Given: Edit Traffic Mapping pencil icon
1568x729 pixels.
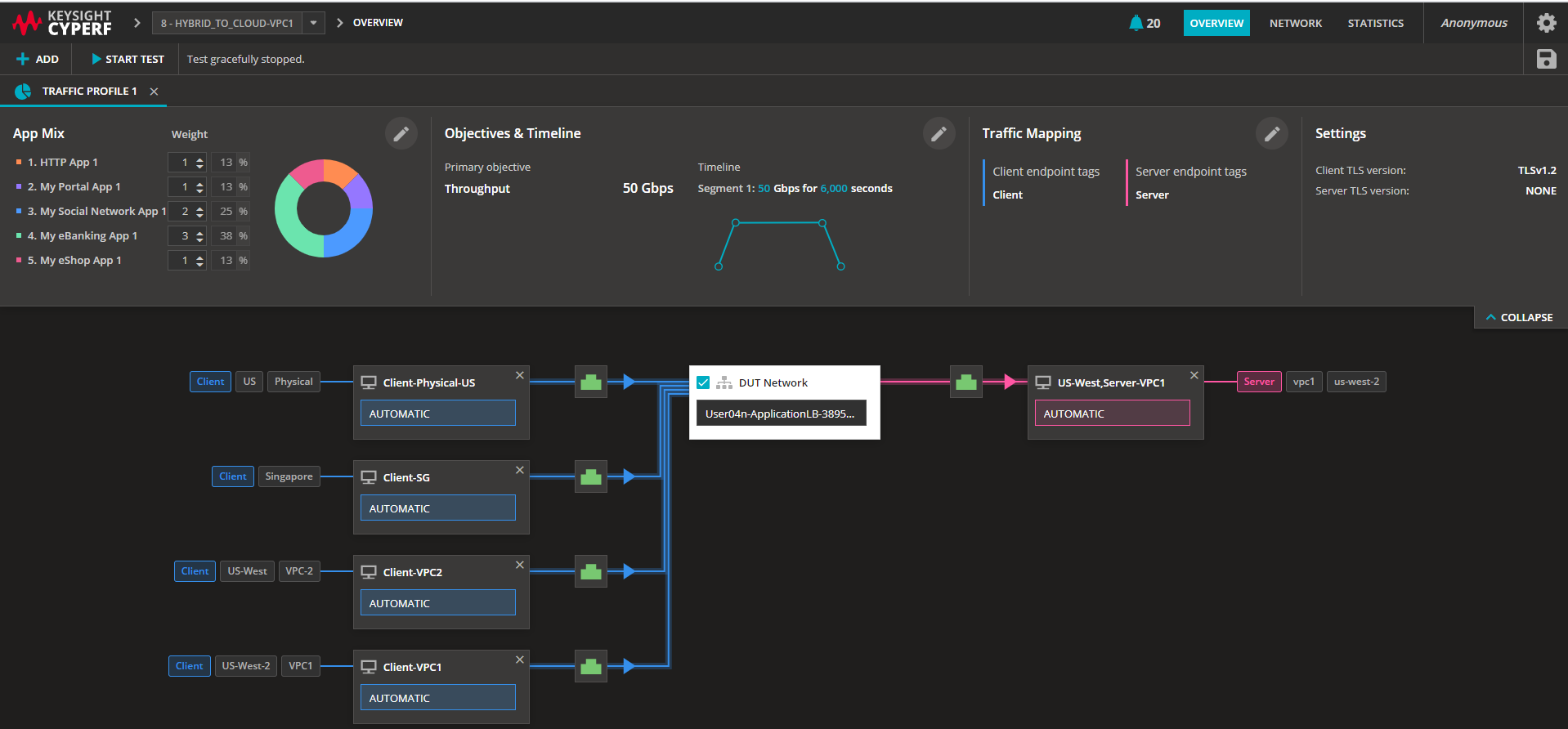Looking at the screenshot, I should tap(1271, 134).
